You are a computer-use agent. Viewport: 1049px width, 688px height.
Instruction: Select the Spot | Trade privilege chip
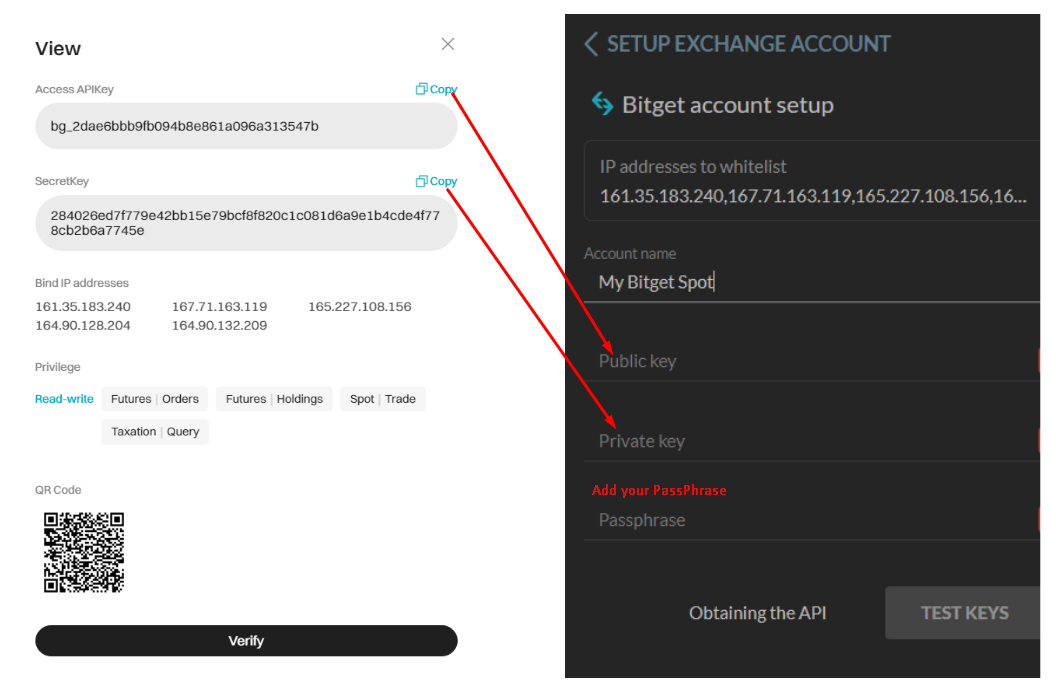(x=382, y=398)
